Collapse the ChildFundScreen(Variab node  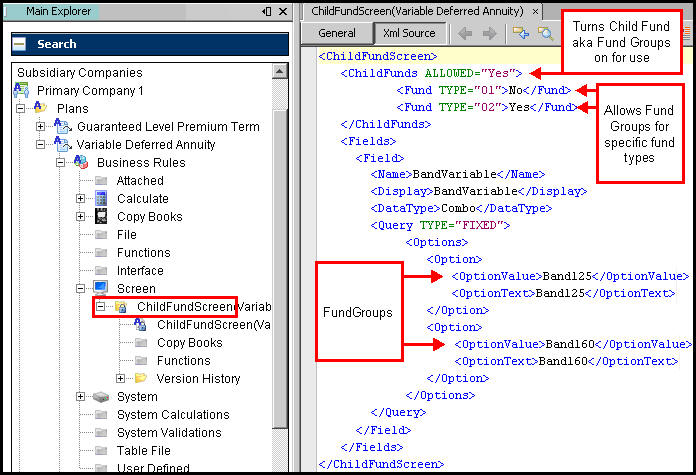tap(101, 306)
